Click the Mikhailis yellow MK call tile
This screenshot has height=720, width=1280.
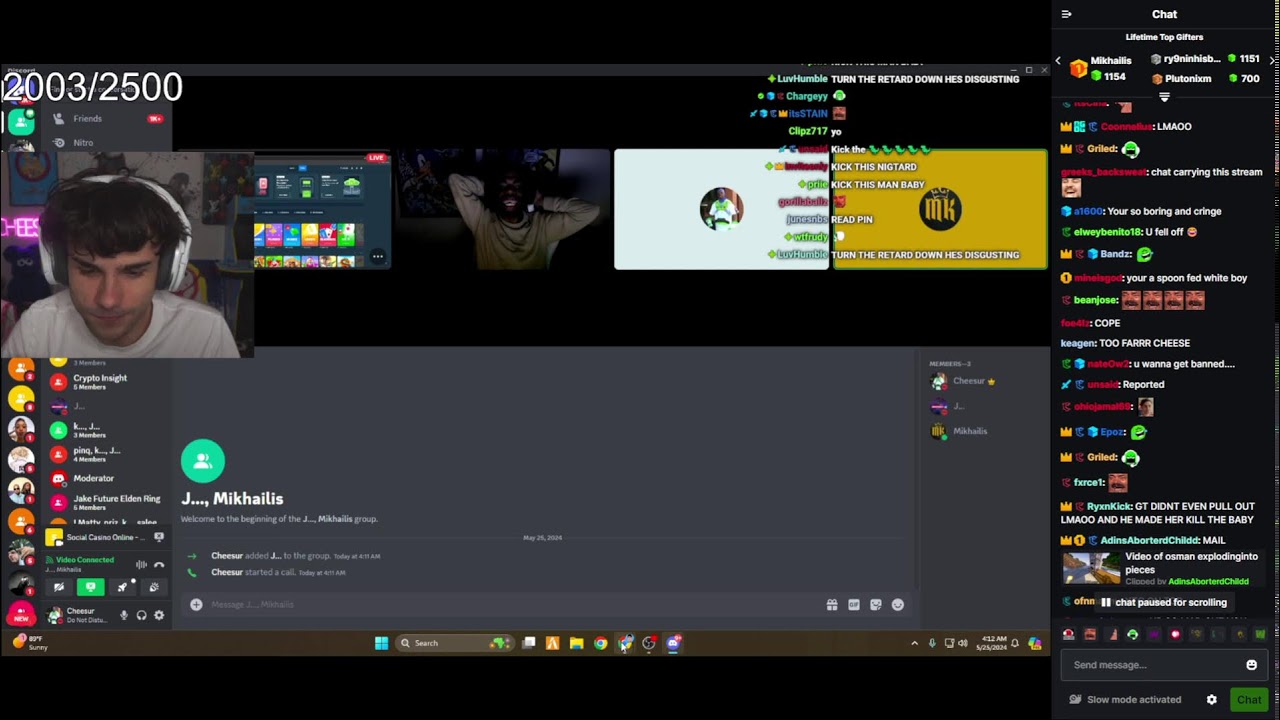[x=940, y=210]
